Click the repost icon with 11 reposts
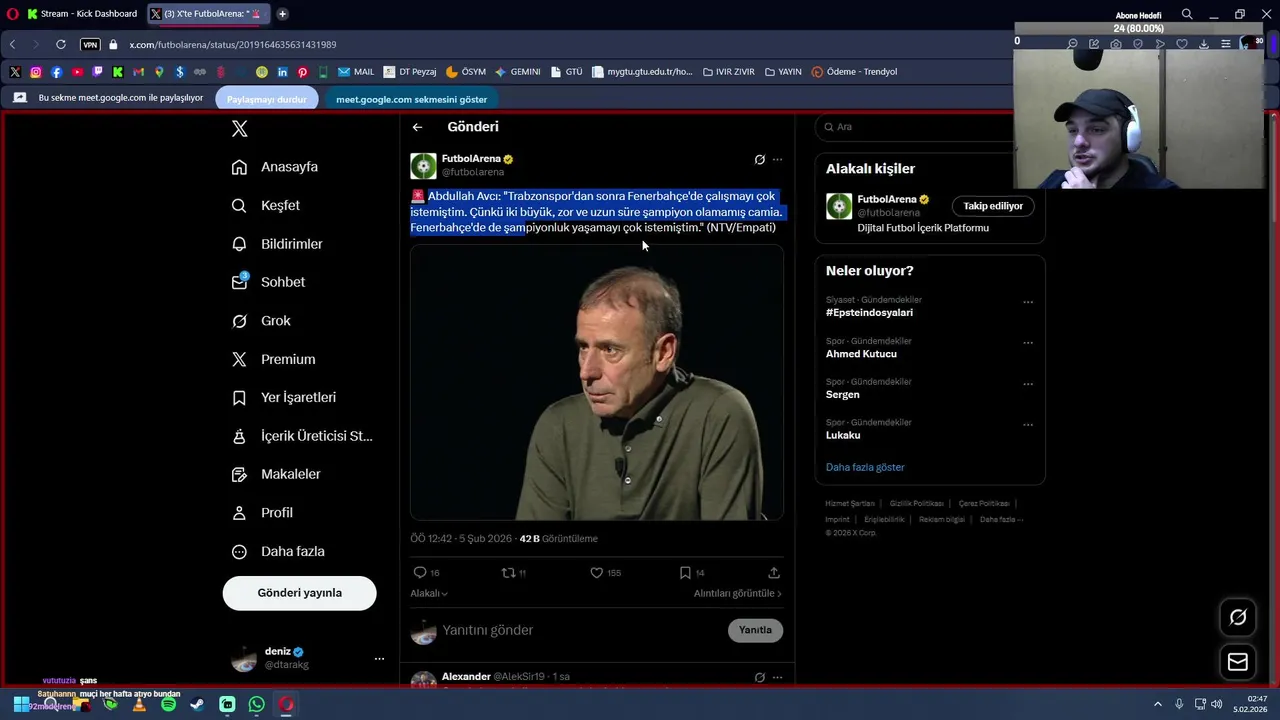This screenshot has width=1280, height=720. pyautogui.click(x=508, y=573)
